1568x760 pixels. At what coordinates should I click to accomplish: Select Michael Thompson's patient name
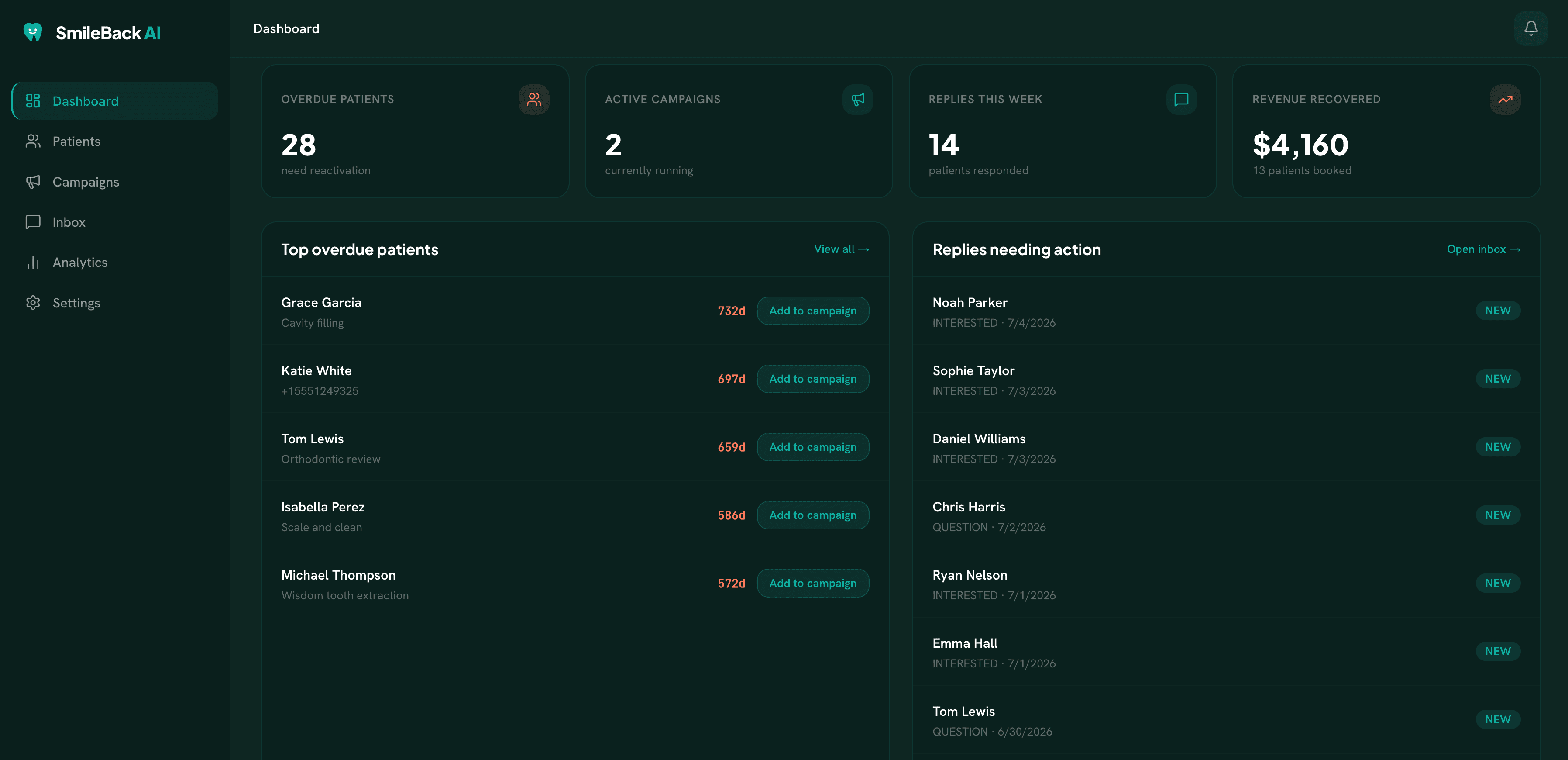point(338,576)
